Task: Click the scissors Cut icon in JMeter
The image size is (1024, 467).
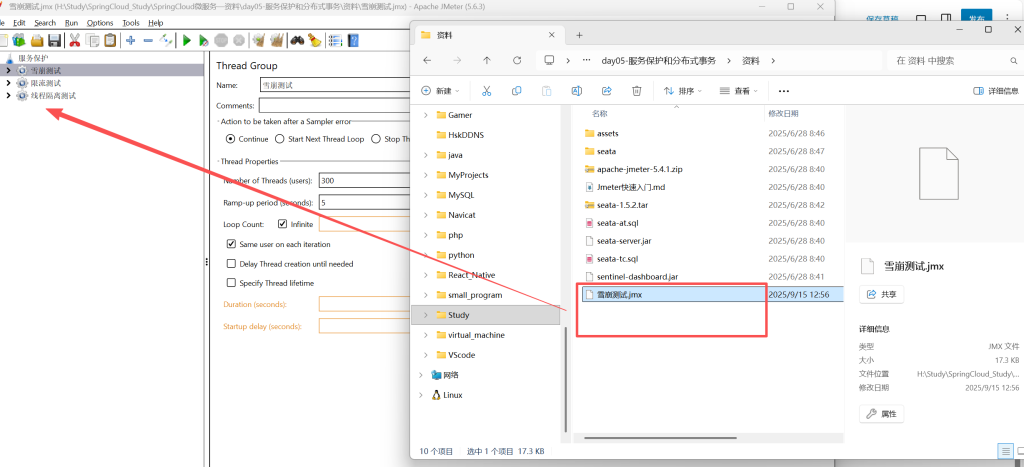Action: pyautogui.click(x=74, y=41)
